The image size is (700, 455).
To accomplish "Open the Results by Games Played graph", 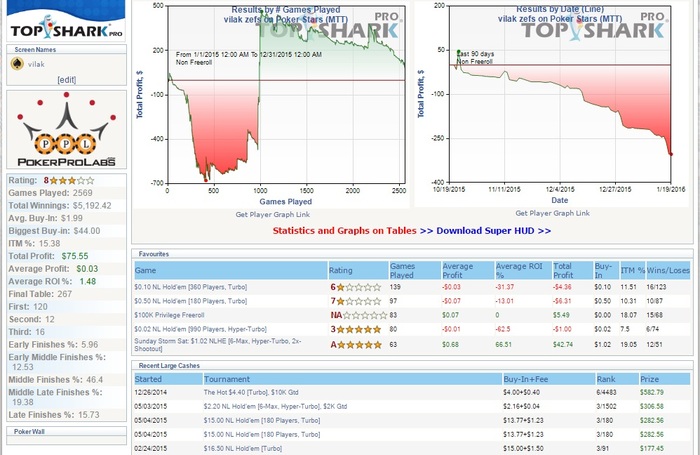I will click(271, 105).
